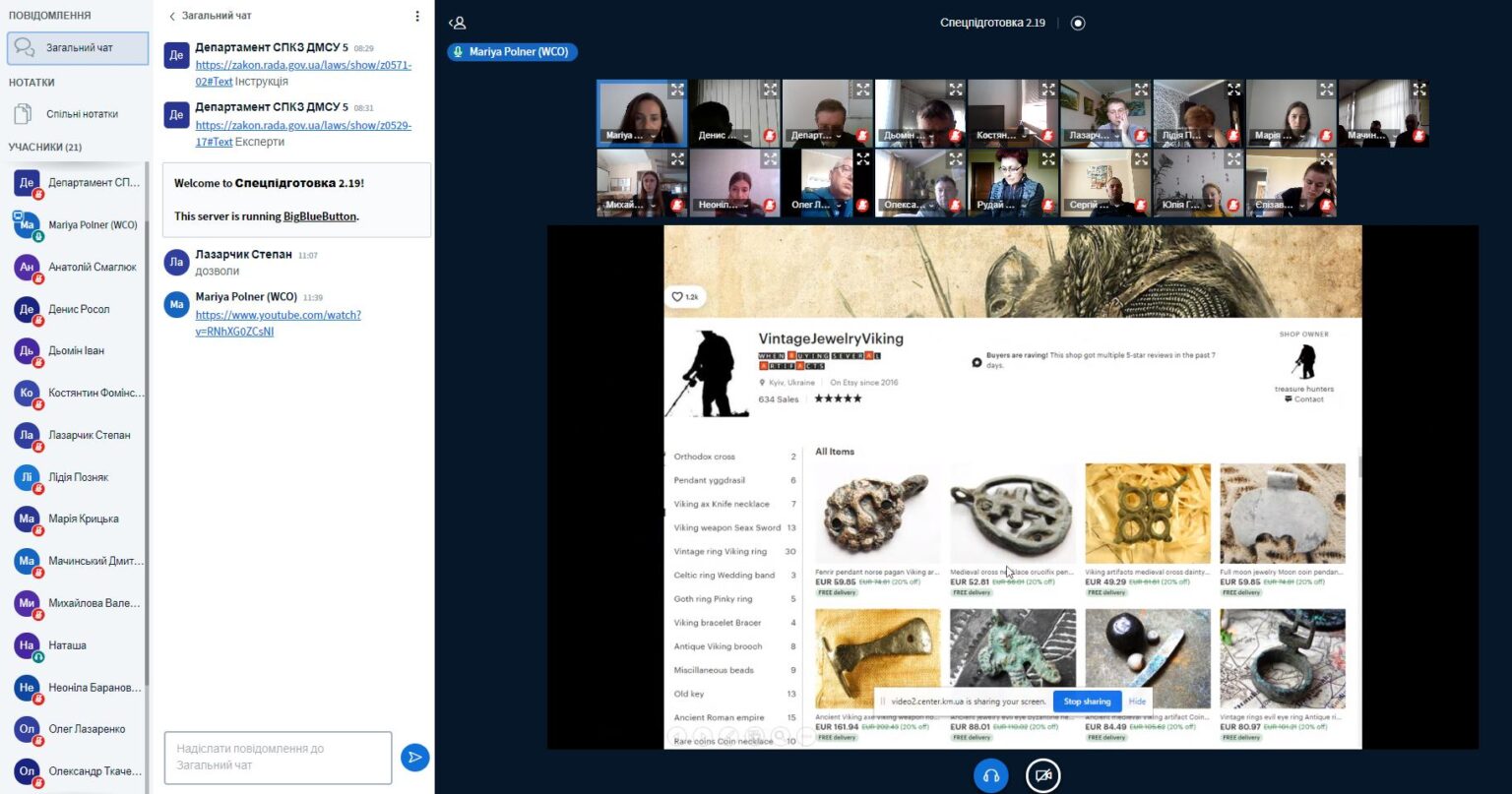Screen dimensions: 1512x794
Task: Fullscreen the Дьомін webcam tile
Action: 955,90
